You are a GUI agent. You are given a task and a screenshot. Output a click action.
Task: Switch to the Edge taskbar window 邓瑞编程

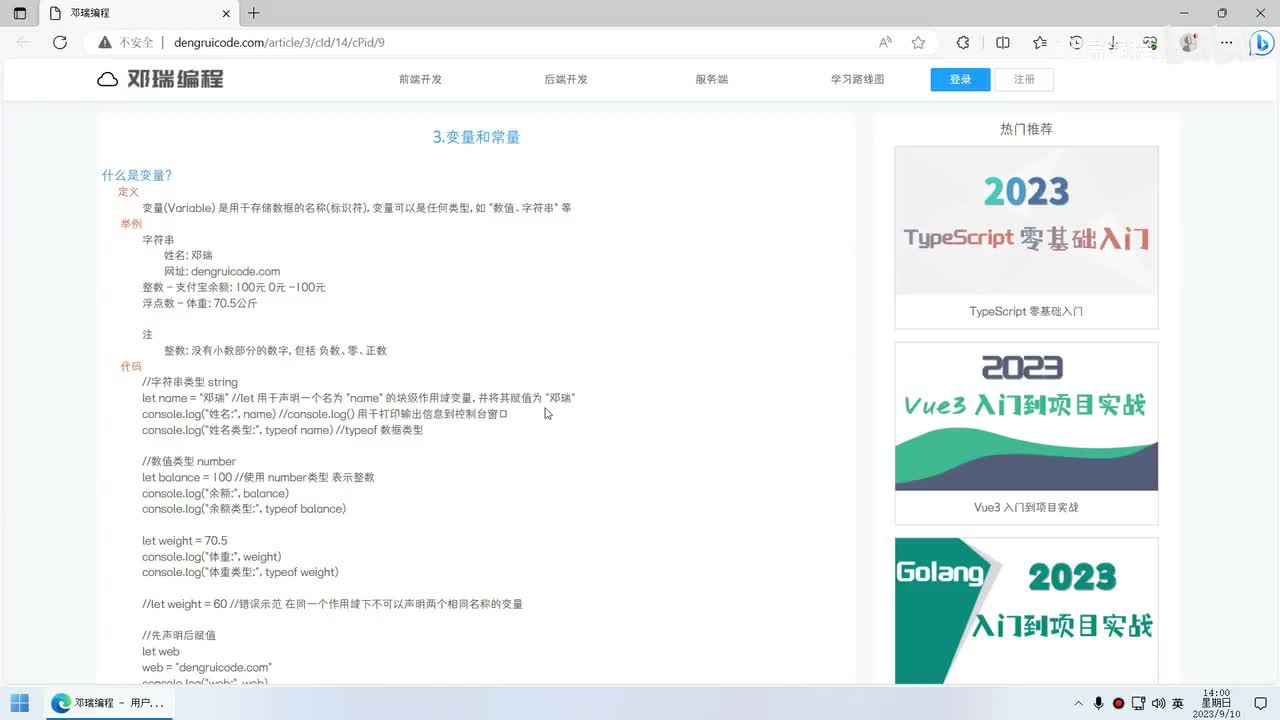[108, 703]
